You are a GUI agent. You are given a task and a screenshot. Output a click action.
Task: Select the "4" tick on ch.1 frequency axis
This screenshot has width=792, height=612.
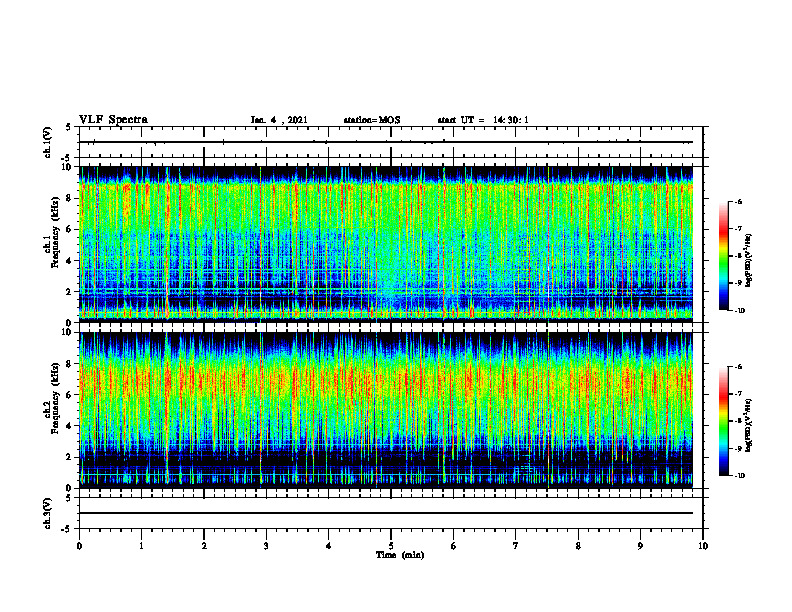click(70, 261)
